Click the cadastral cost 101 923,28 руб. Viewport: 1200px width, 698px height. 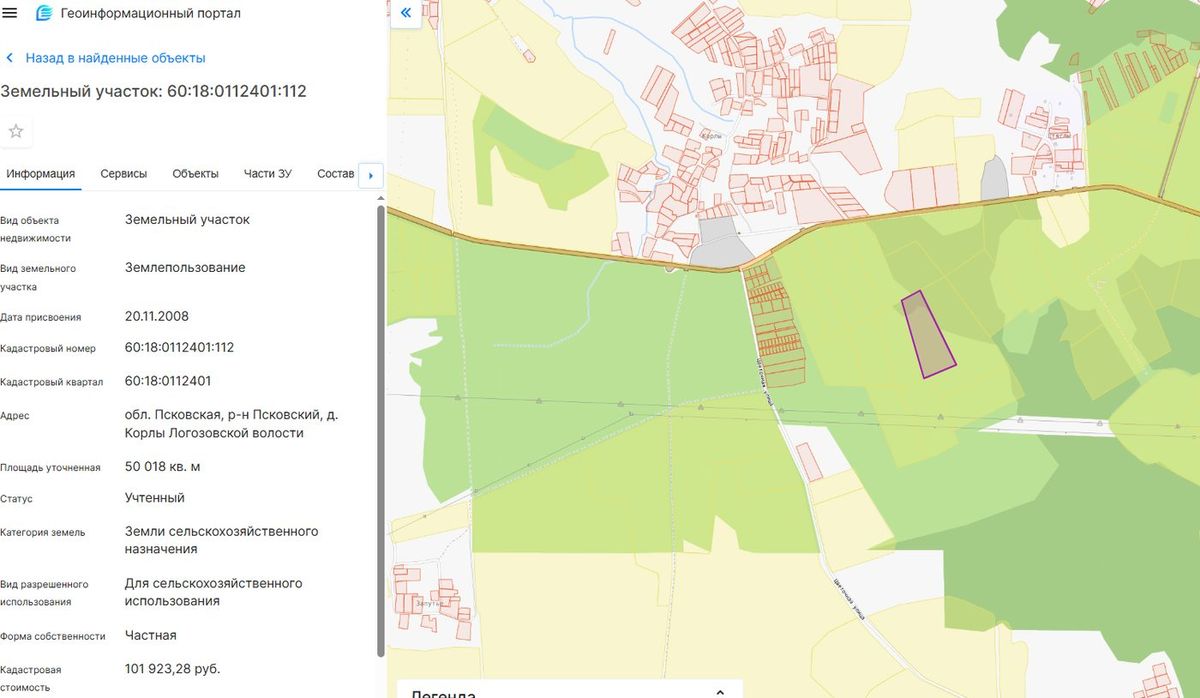[x=173, y=668]
